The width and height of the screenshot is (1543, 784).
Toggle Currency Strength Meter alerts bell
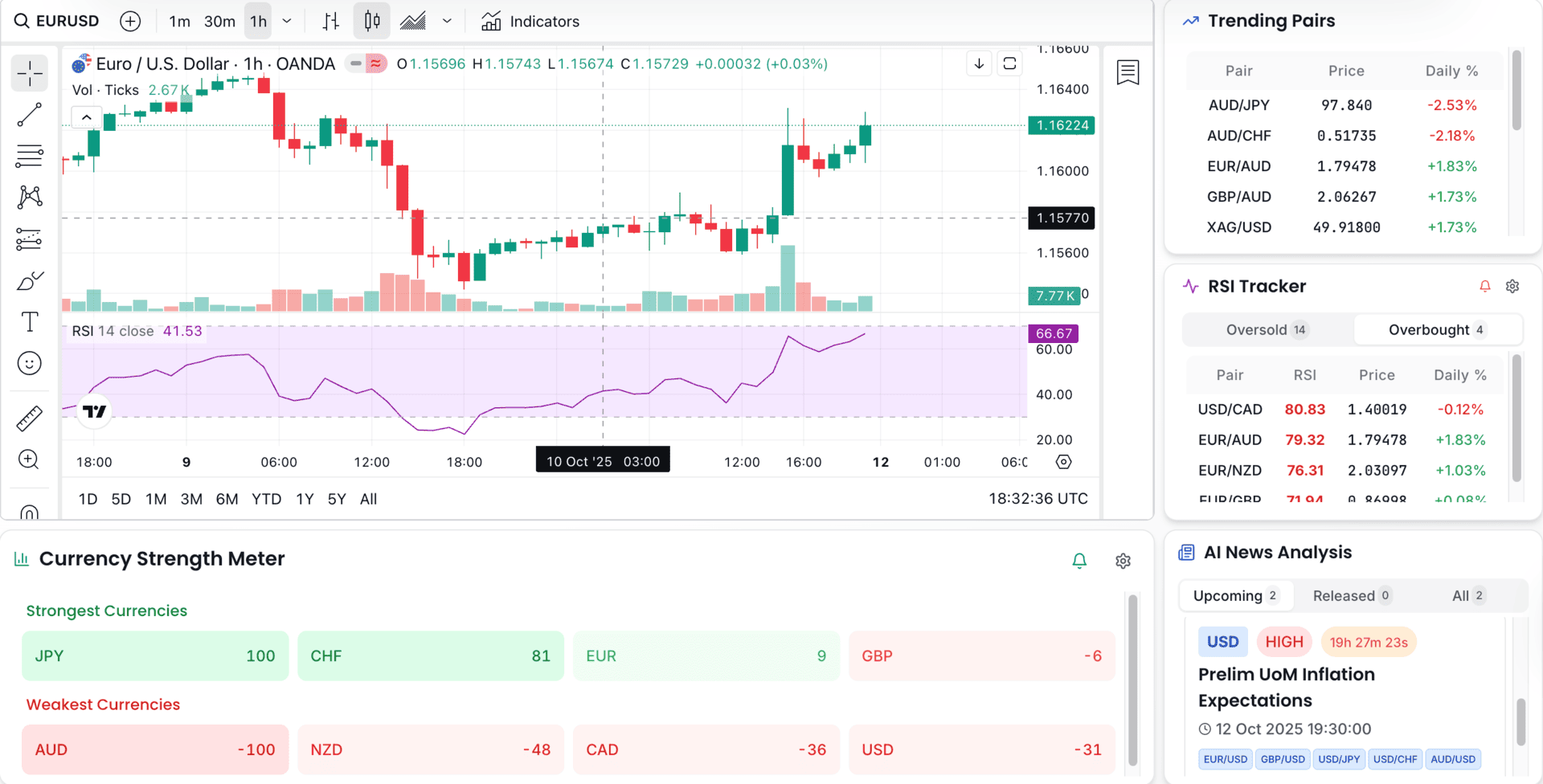tap(1079, 560)
